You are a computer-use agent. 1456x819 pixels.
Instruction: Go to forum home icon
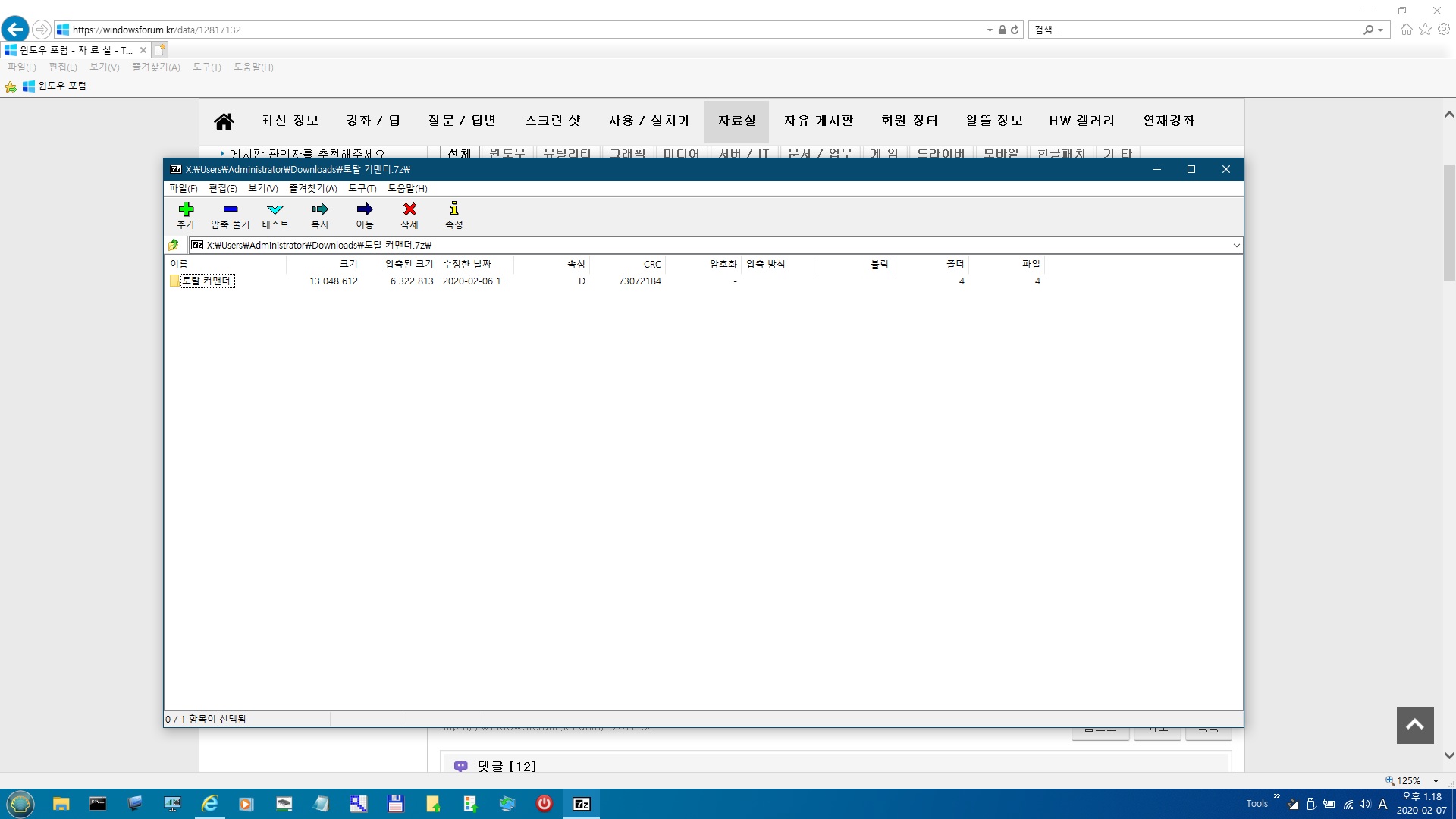coord(224,121)
